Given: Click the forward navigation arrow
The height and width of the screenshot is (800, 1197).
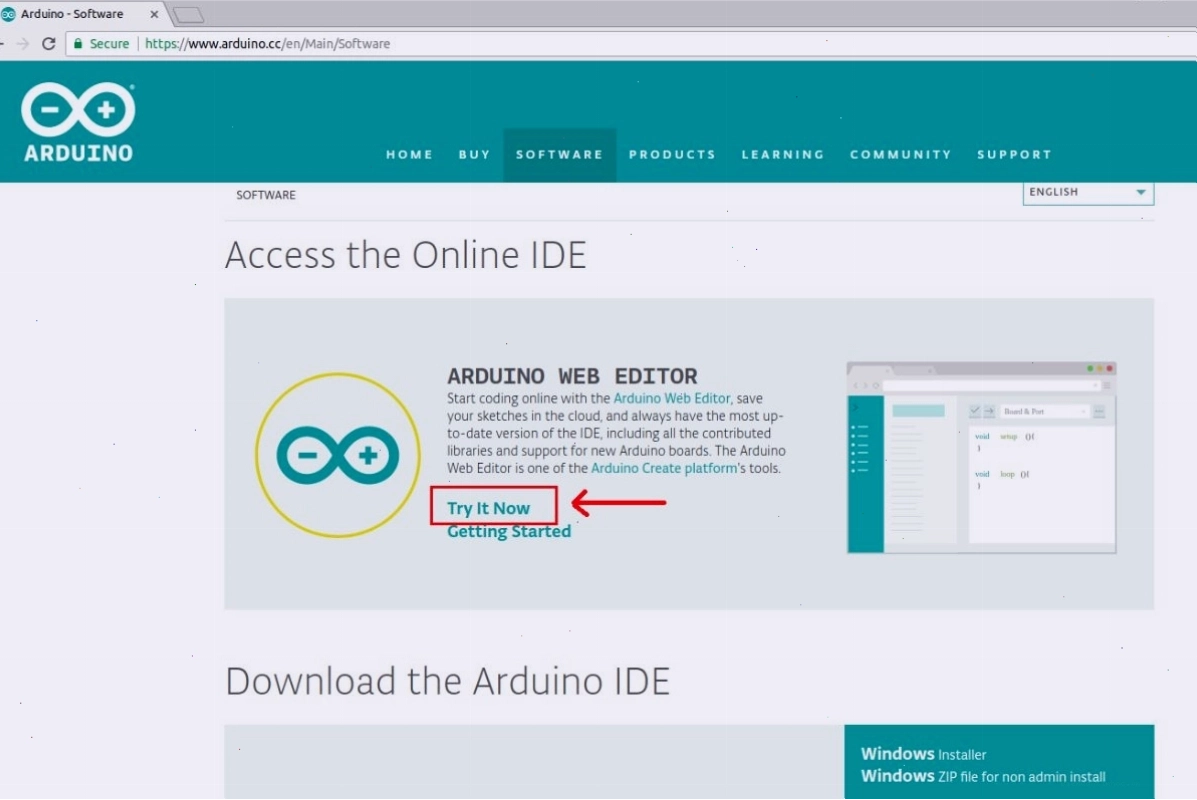Looking at the screenshot, I should point(23,44).
